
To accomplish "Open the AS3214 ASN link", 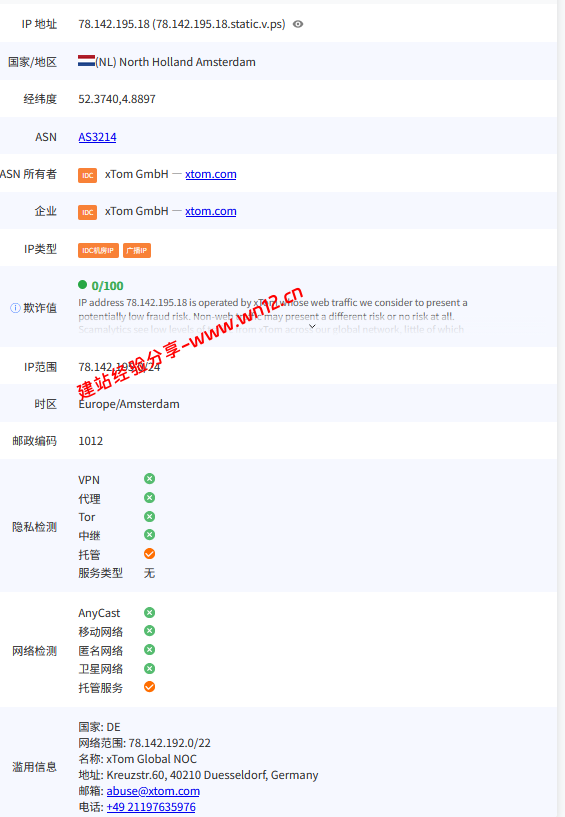I will [x=97, y=137].
